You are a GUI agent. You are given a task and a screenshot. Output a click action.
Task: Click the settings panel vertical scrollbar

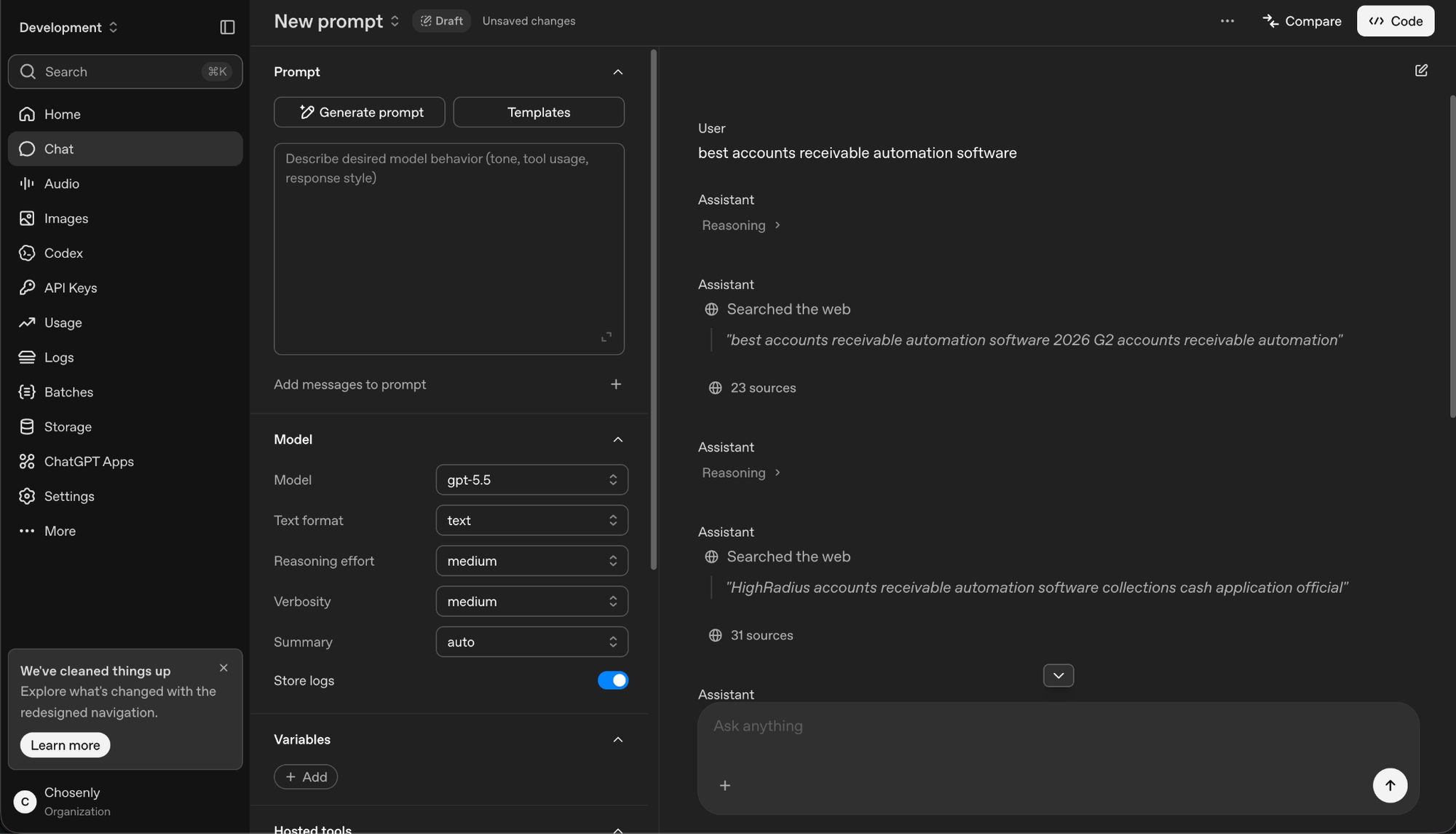[x=654, y=310]
